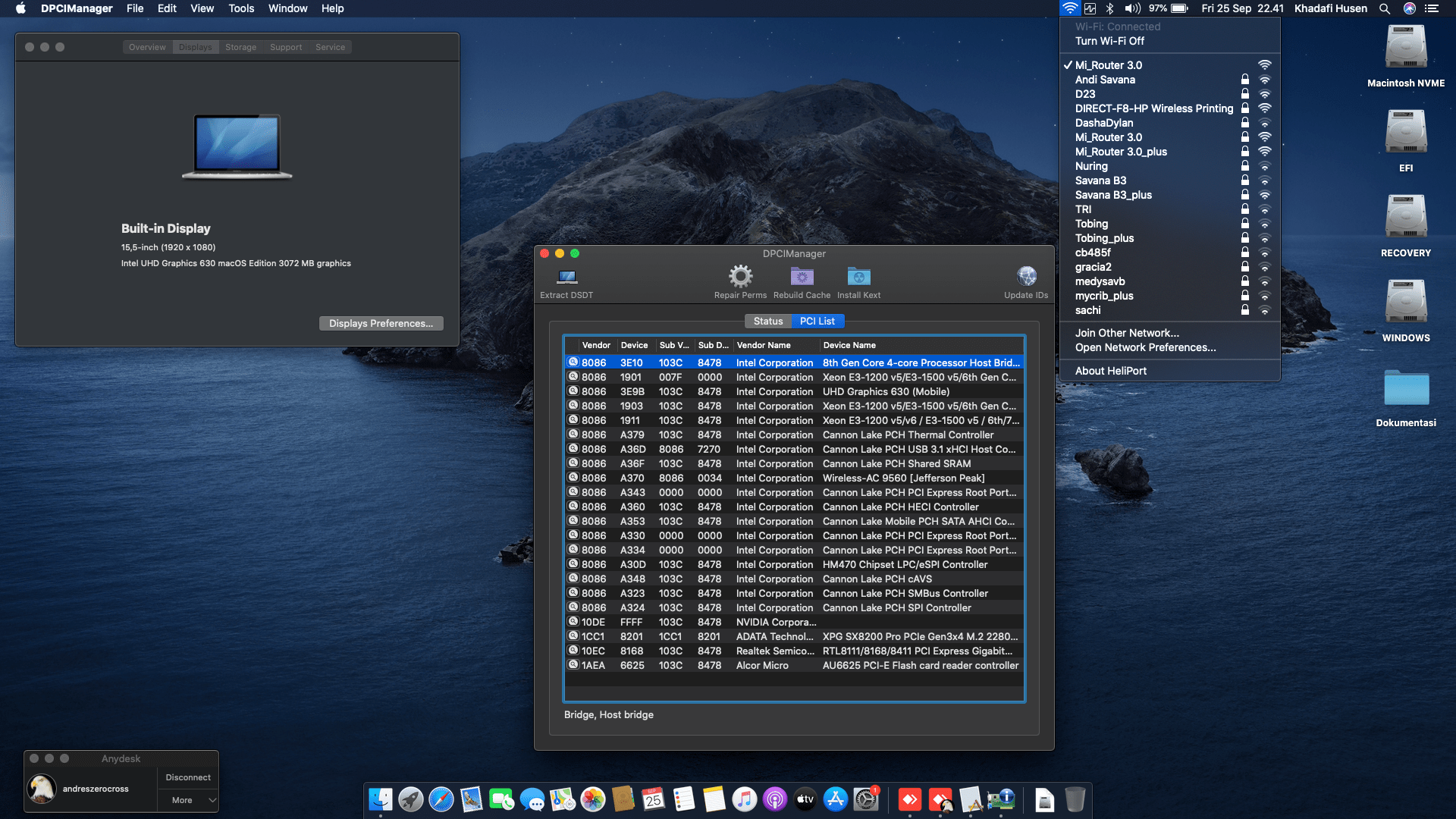Switch to the Status tab
The height and width of the screenshot is (819, 1456).
767,322
